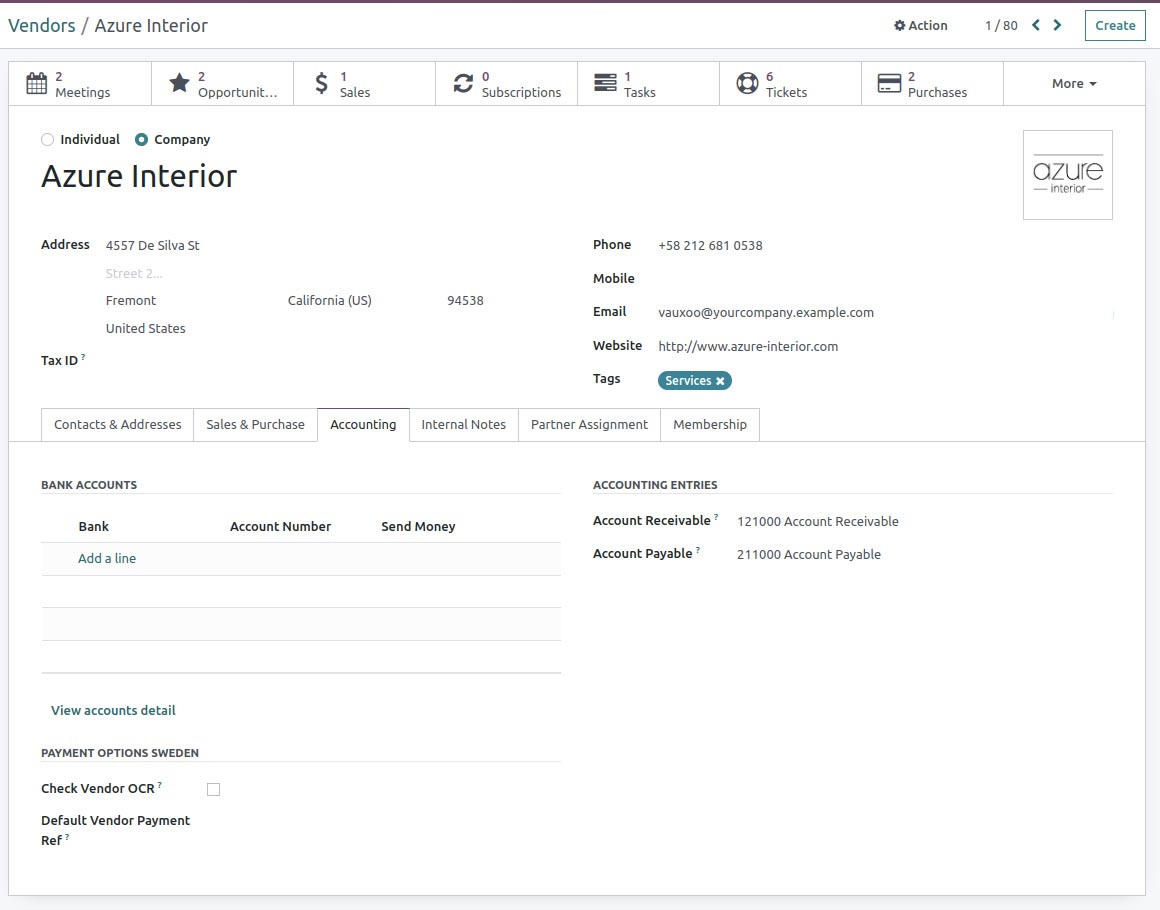
Task: Select the Company radio button
Action: tap(141, 139)
